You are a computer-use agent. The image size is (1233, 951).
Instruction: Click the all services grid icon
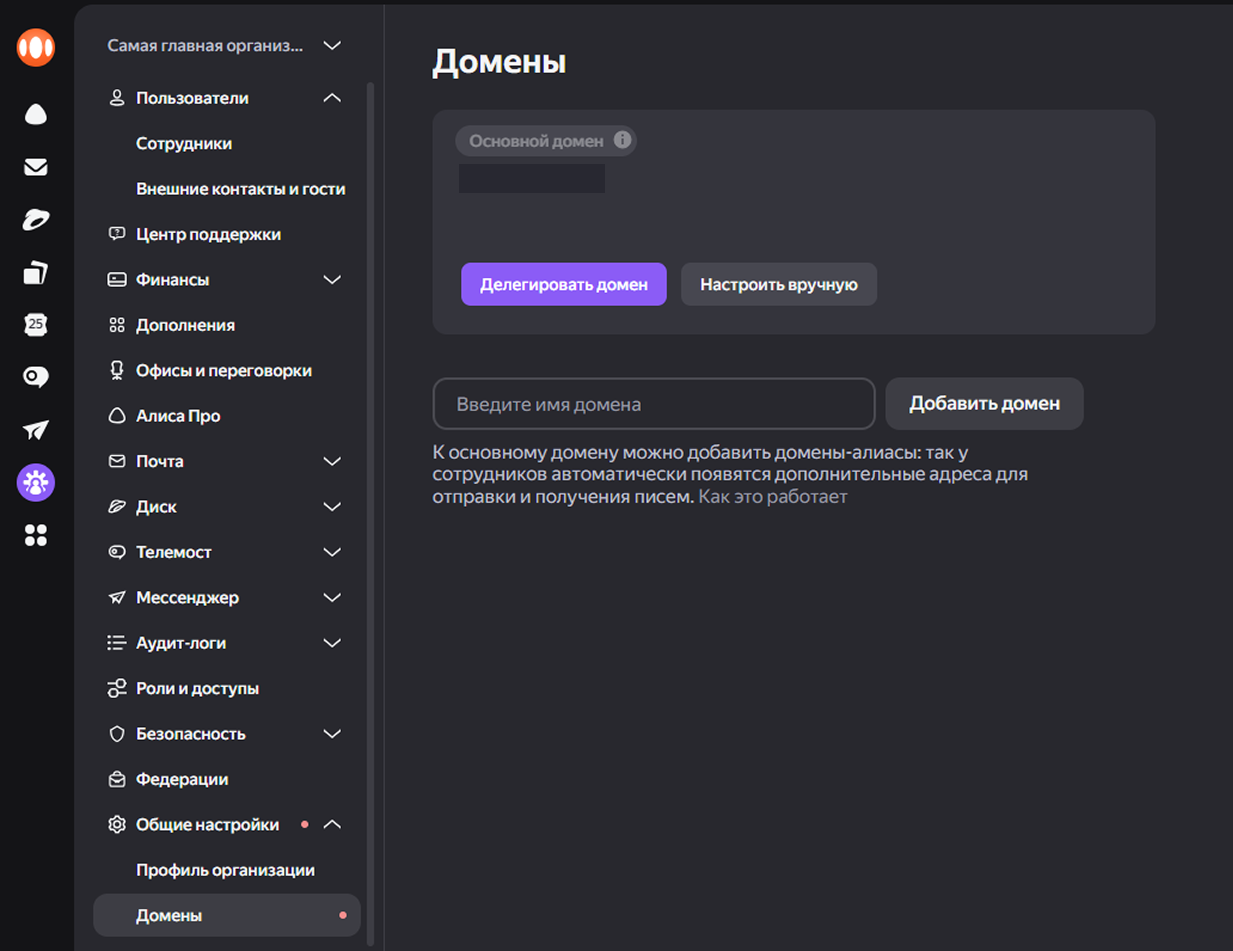click(36, 536)
